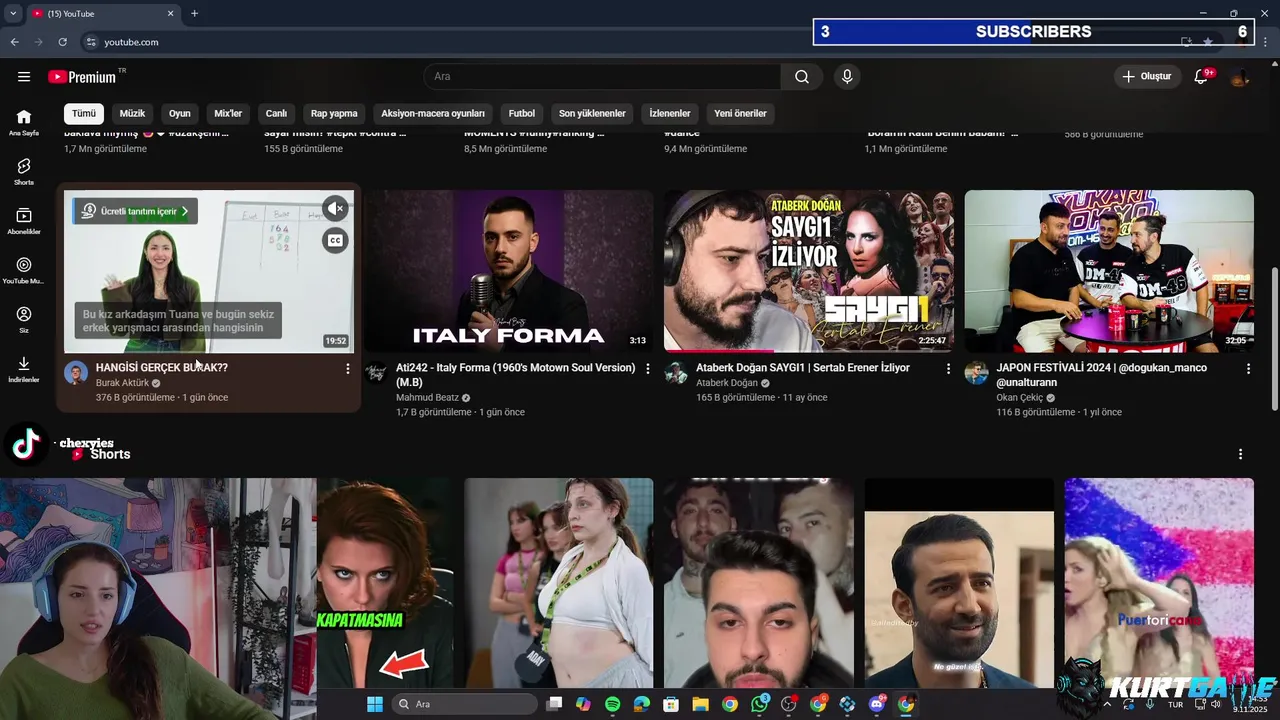Screen dimensions: 1280x720
Task: Click the page vertical scrollbar
Action: pos(1274,340)
